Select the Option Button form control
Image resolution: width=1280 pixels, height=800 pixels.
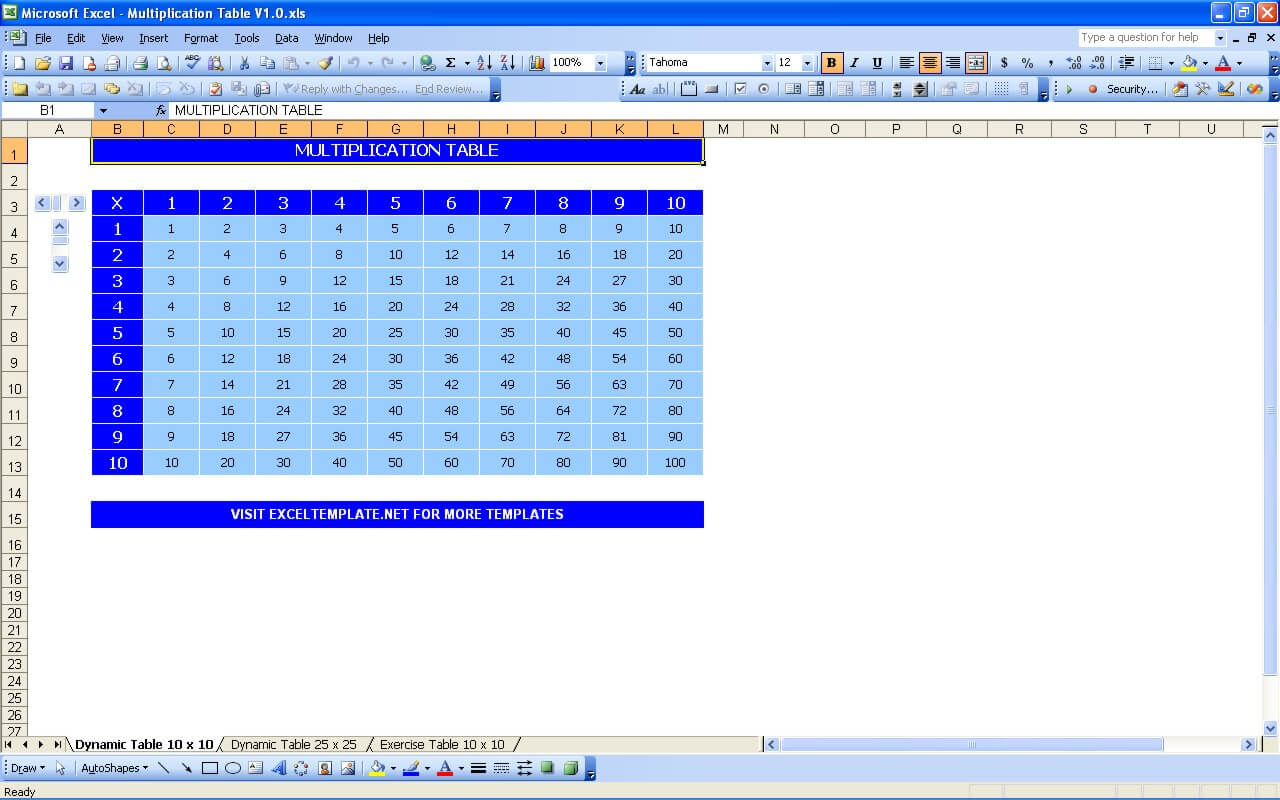point(764,89)
